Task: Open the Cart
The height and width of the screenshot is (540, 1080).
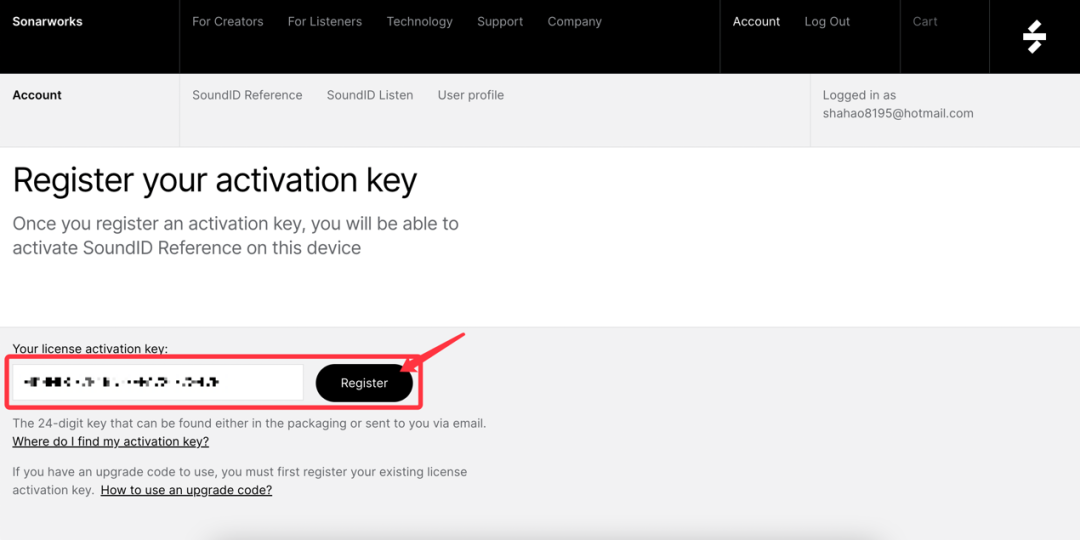Action: point(925,22)
